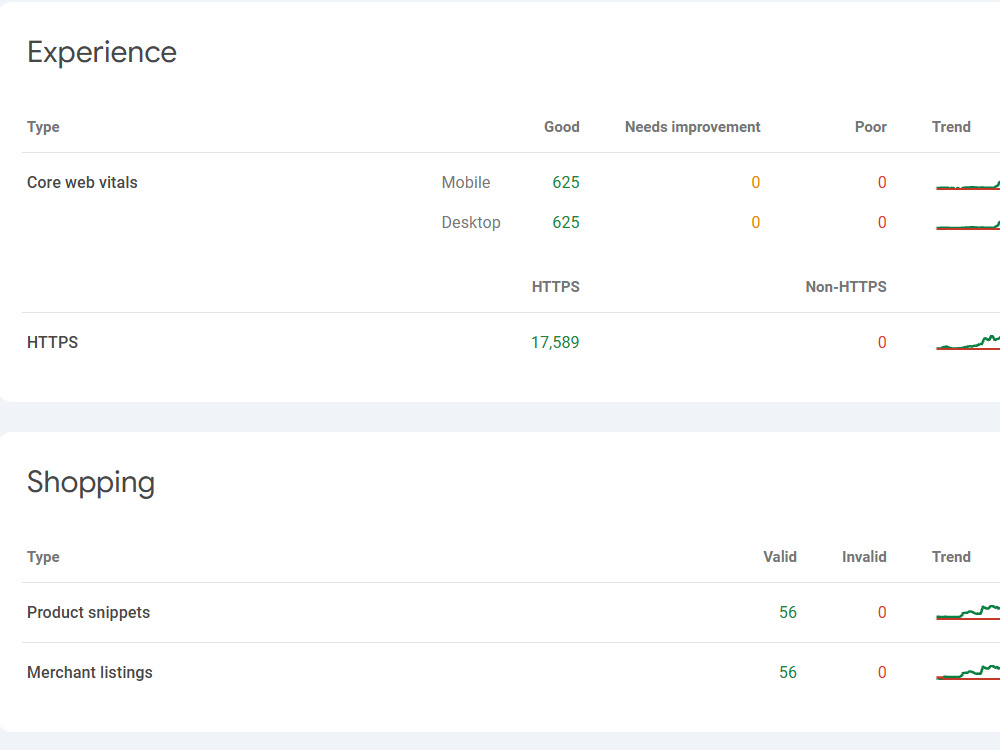Click the HTTPS count 17,589

555,342
